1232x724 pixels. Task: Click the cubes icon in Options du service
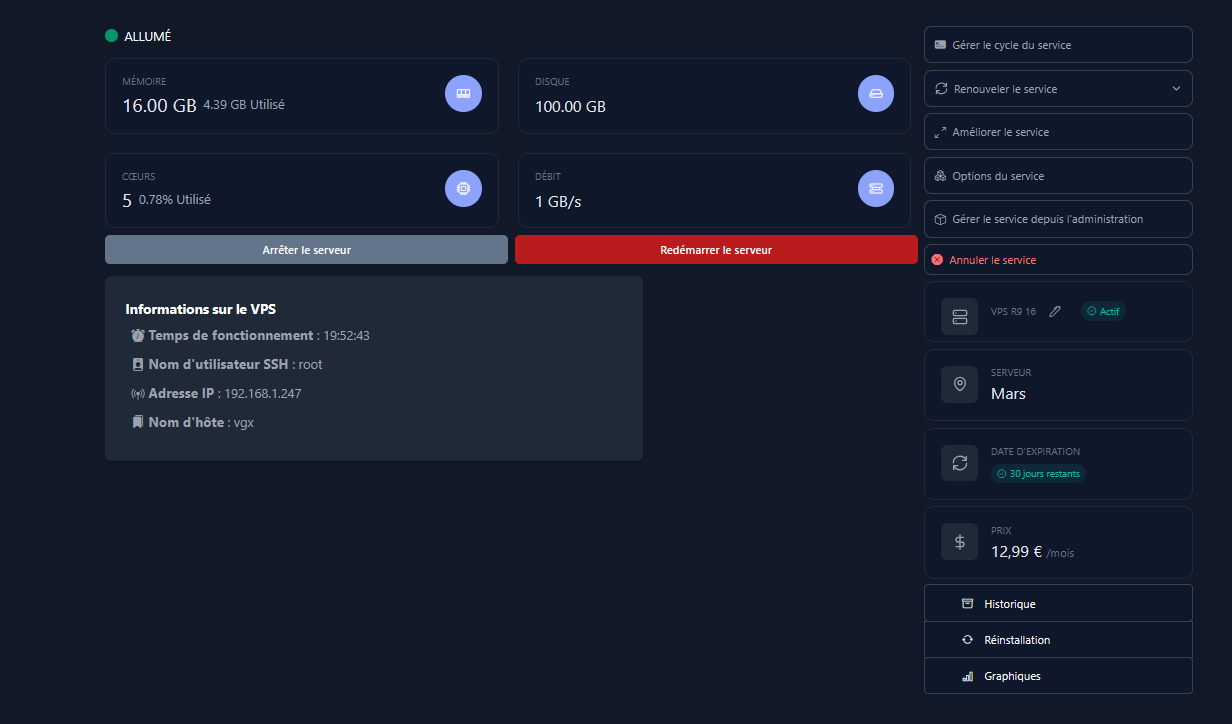pos(940,176)
